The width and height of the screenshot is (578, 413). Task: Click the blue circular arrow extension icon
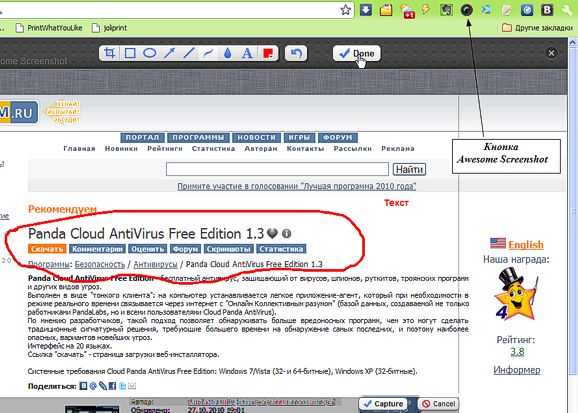click(527, 10)
